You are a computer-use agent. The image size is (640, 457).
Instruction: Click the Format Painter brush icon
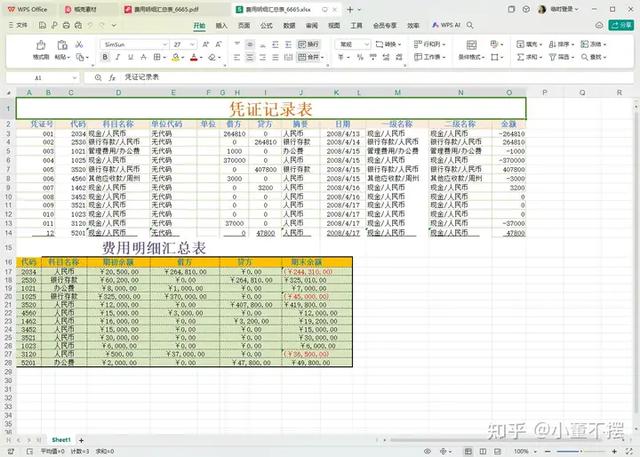41,44
